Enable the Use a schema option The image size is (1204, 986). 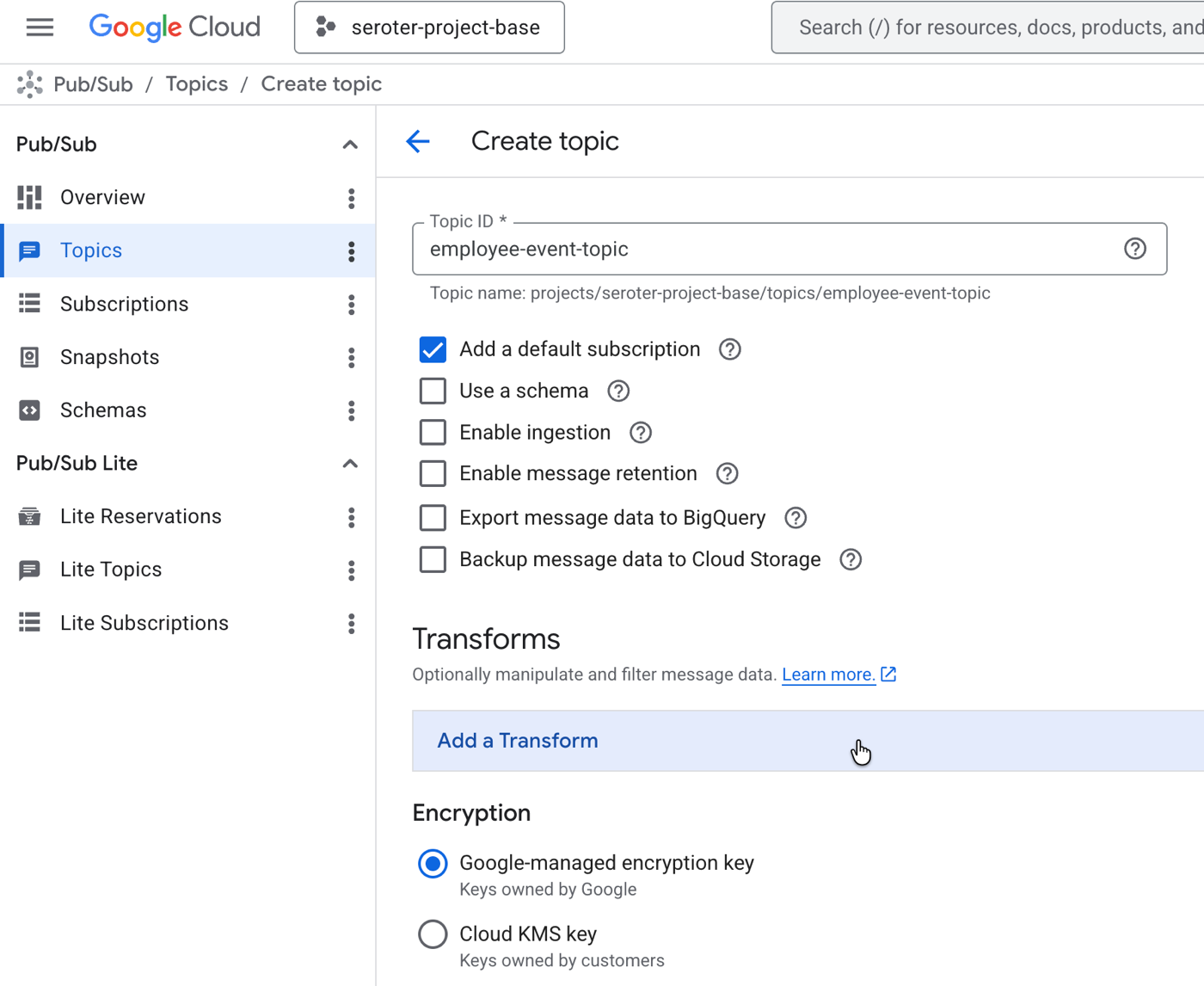[x=433, y=391]
